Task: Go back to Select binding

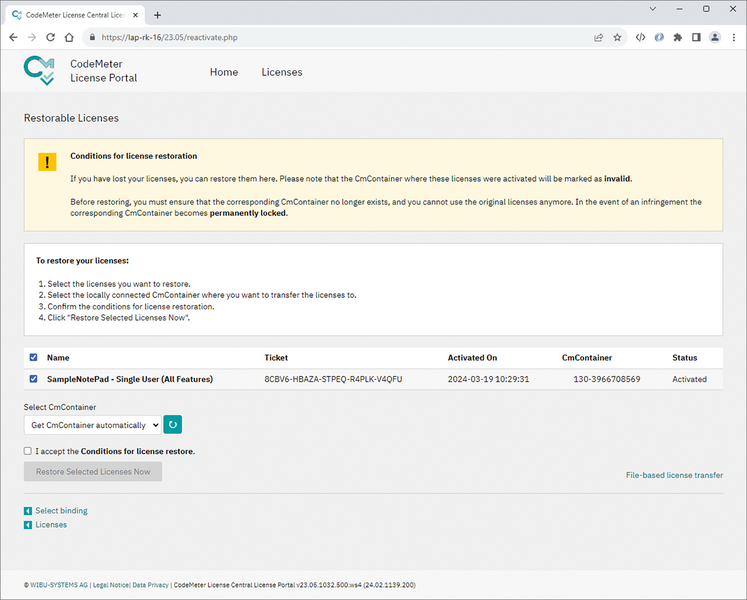Action: [61, 510]
